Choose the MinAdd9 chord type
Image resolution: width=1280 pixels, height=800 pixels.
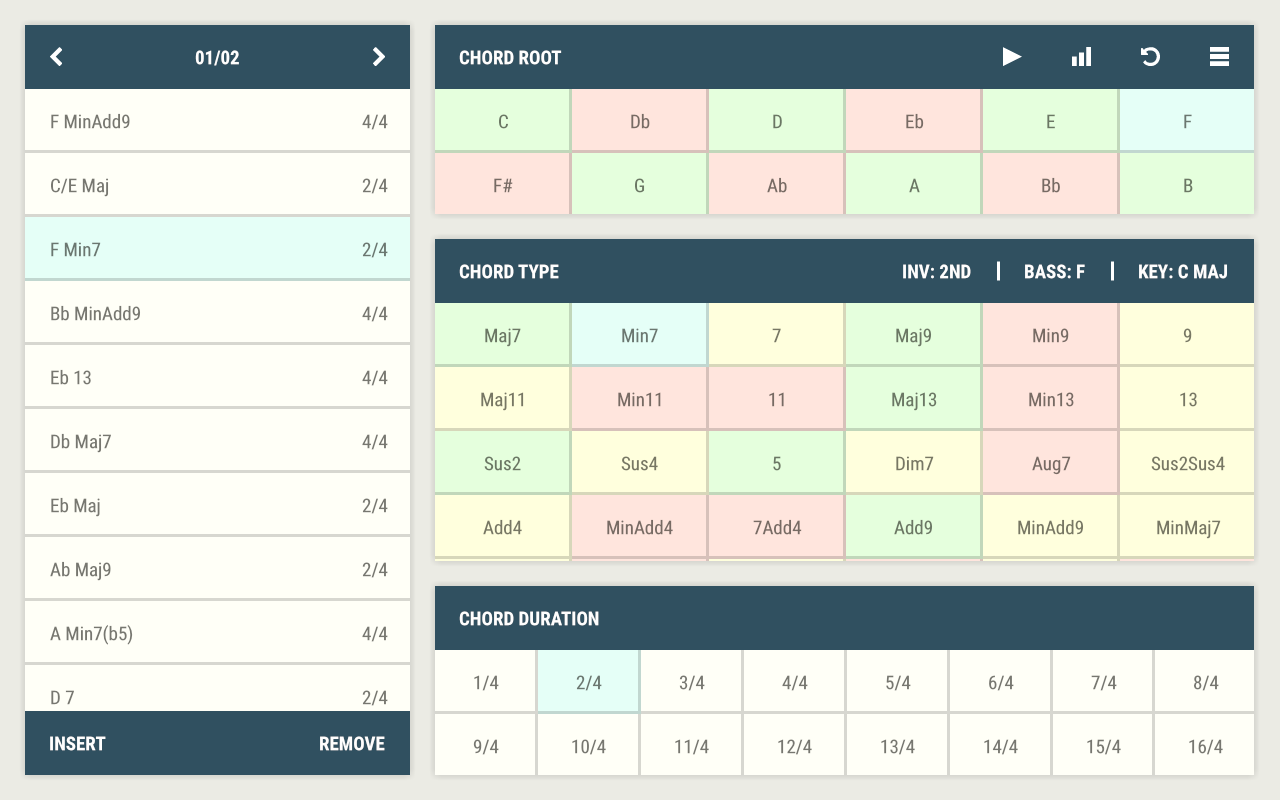click(x=1050, y=528)
